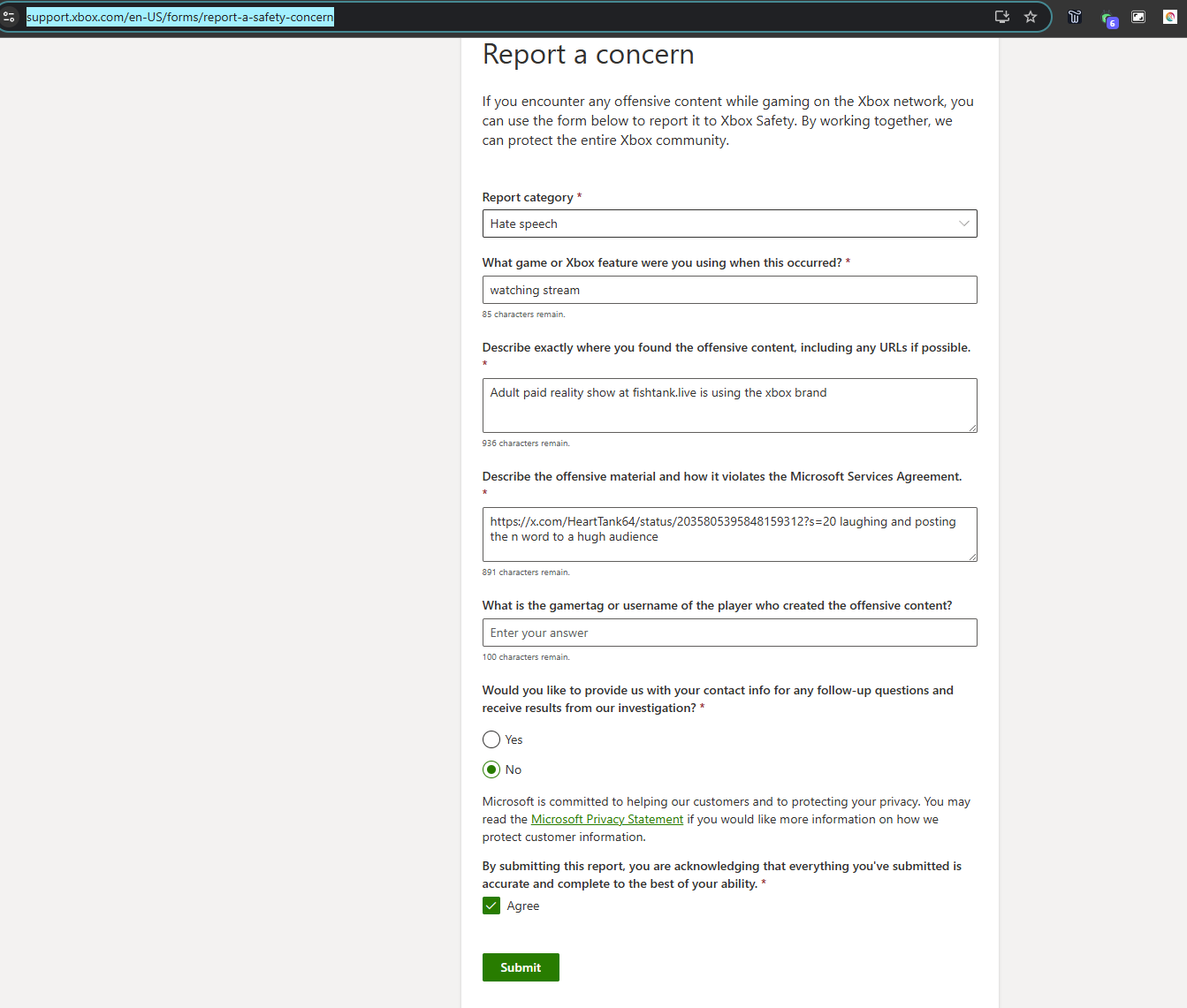Click the picture-in-picture extension icon
The image size is (1187, 1008).
coord(1138,17)
